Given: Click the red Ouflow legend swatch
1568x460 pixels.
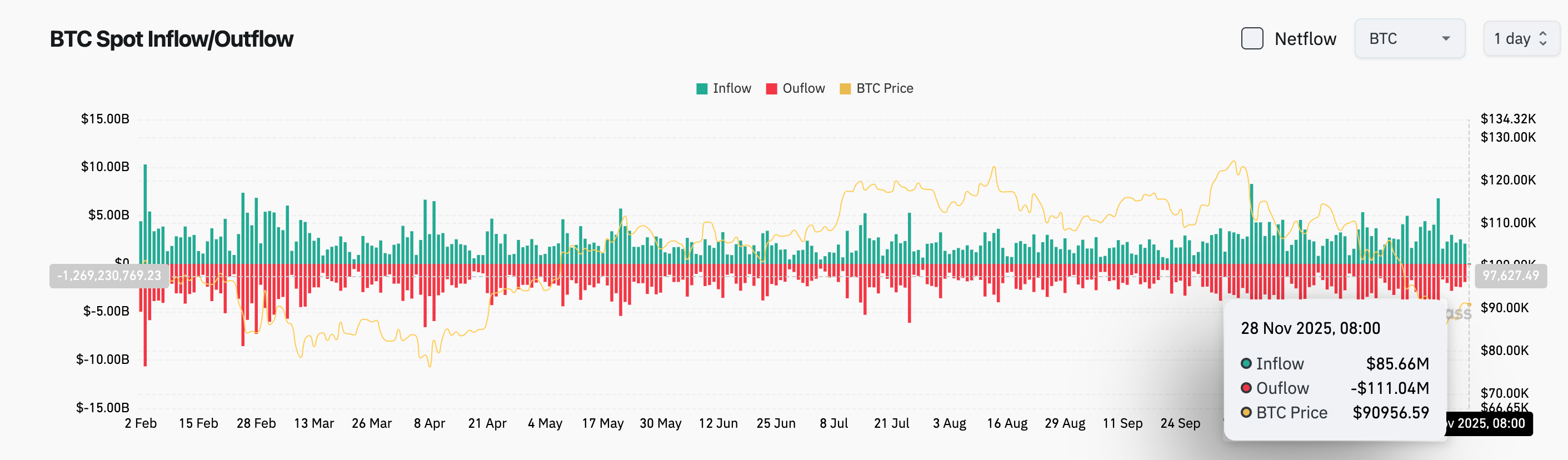Looking at the screenshot, I should (x=771, y=89).
